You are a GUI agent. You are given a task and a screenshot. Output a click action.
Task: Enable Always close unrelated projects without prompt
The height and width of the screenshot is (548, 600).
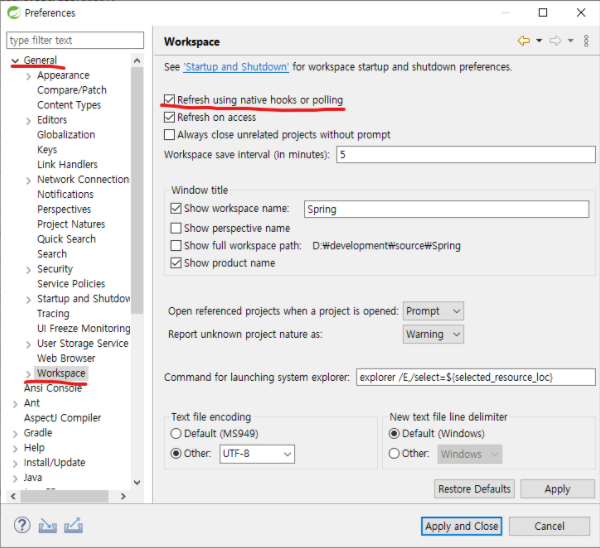(169, 135)
